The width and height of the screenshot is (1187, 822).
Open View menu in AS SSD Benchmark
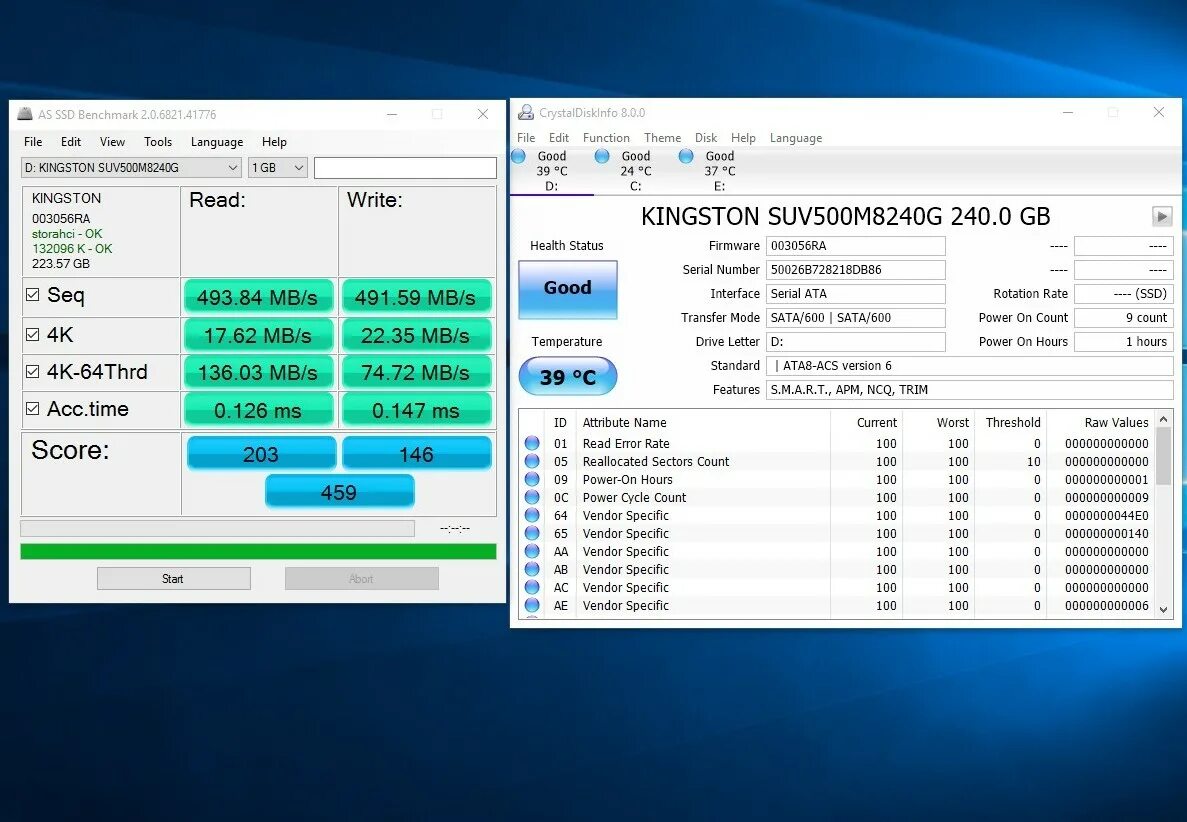pyautogui.click(x=112, y=142)
